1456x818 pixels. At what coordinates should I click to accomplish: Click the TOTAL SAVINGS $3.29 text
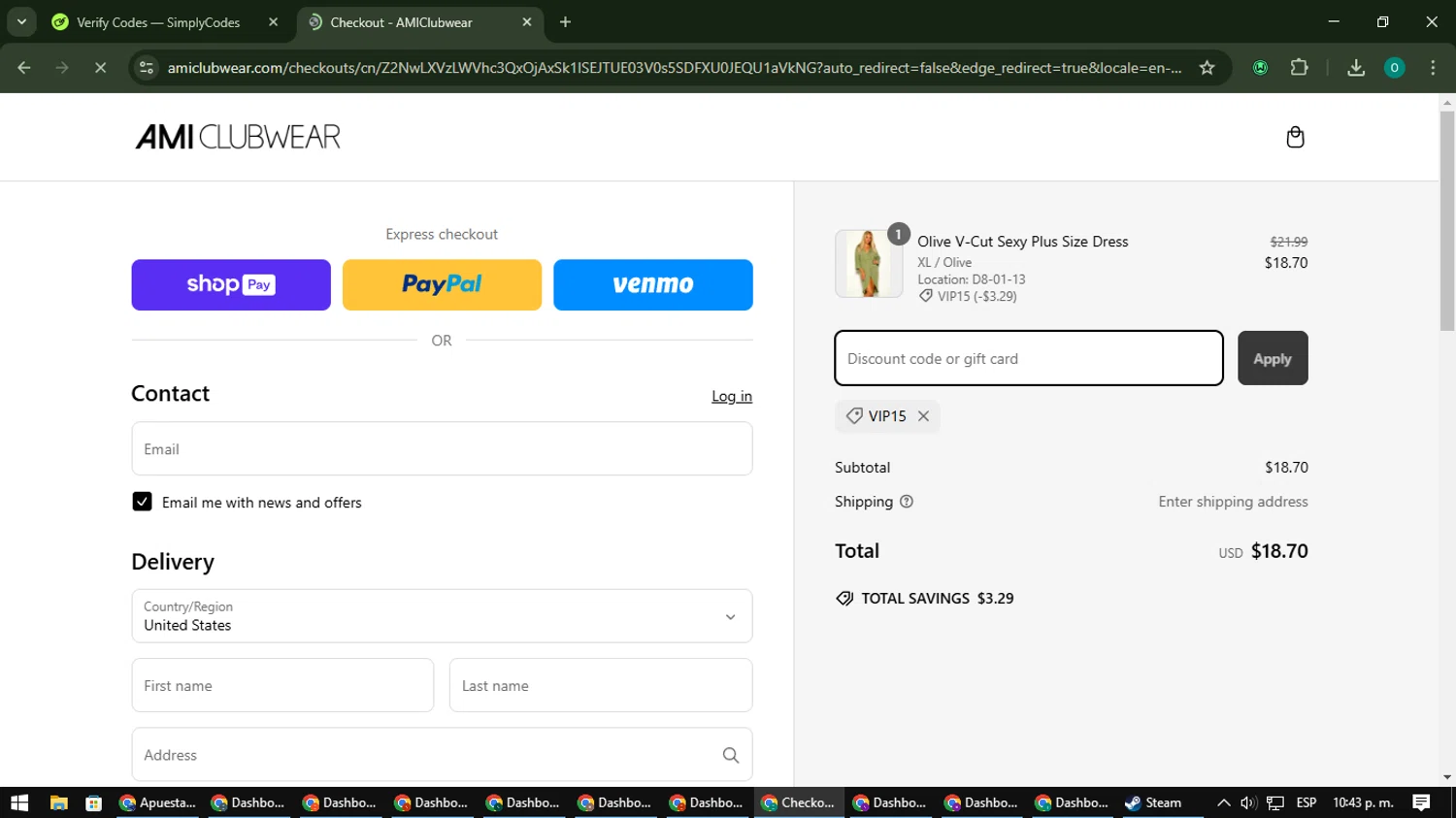(x=937, y=599)
